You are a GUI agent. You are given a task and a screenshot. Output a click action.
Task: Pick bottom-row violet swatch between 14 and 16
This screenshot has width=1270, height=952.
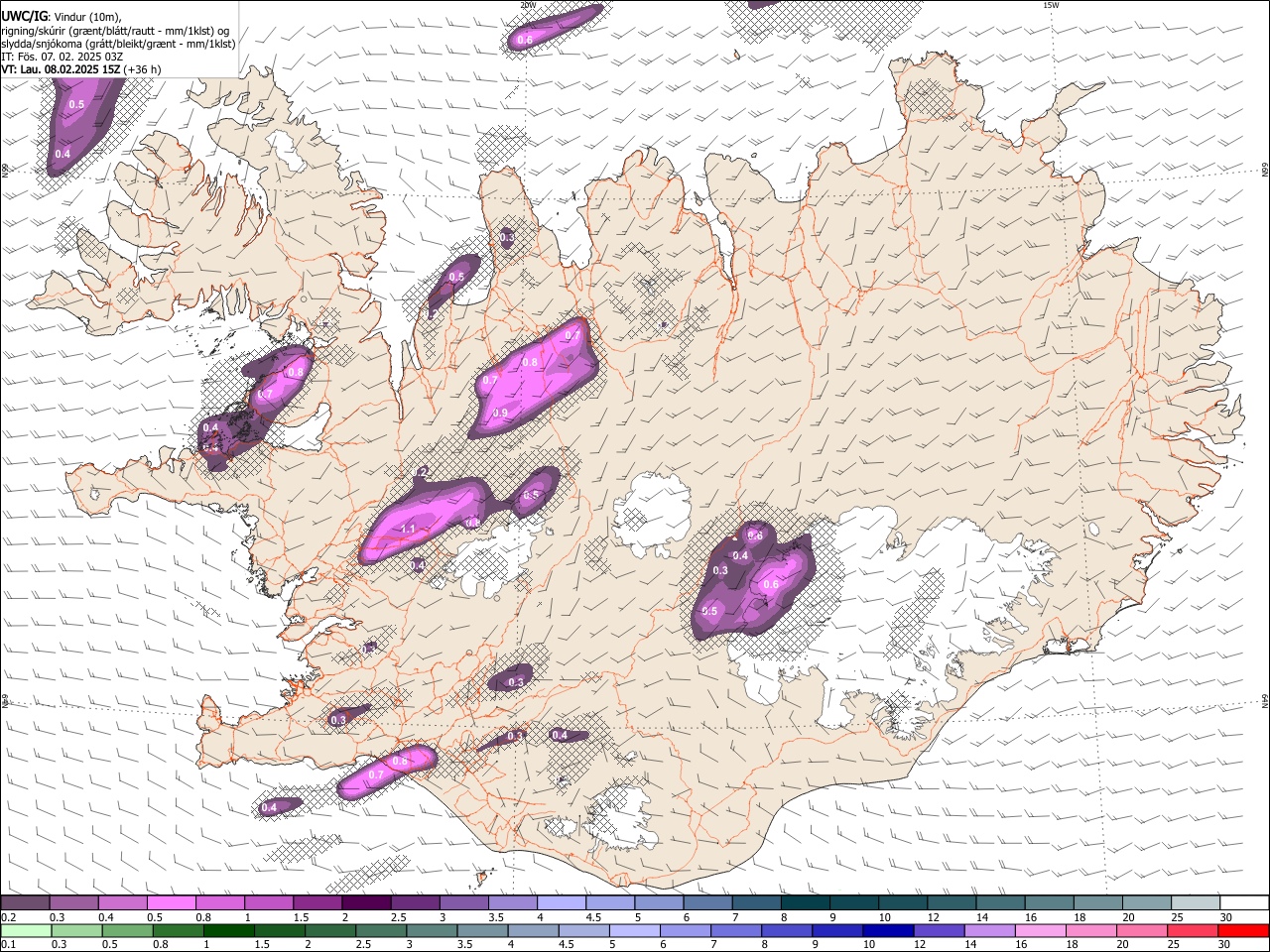pos(989,930)
